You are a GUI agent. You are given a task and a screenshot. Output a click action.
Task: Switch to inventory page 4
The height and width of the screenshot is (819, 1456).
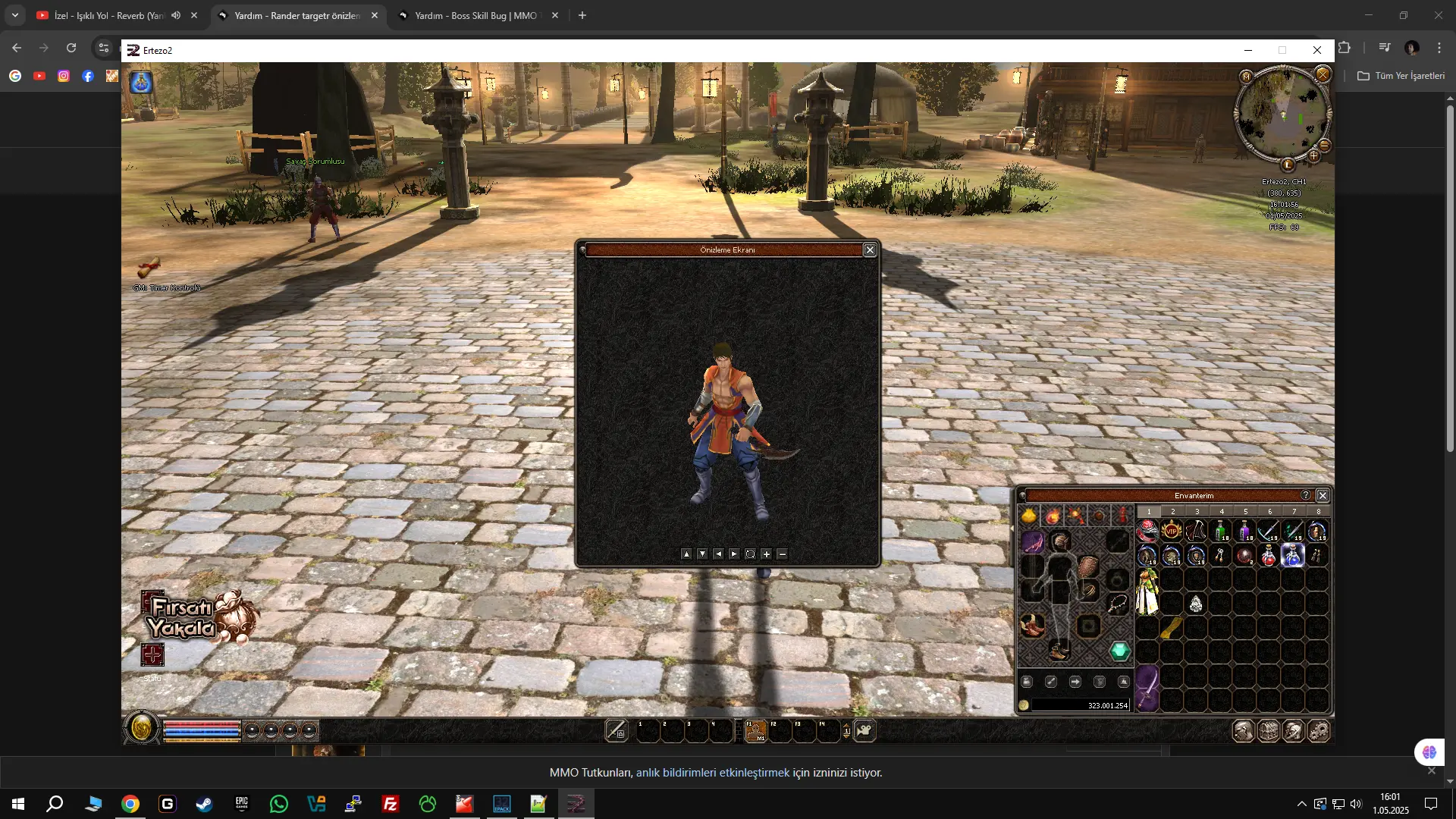(x=1222, y=511)
